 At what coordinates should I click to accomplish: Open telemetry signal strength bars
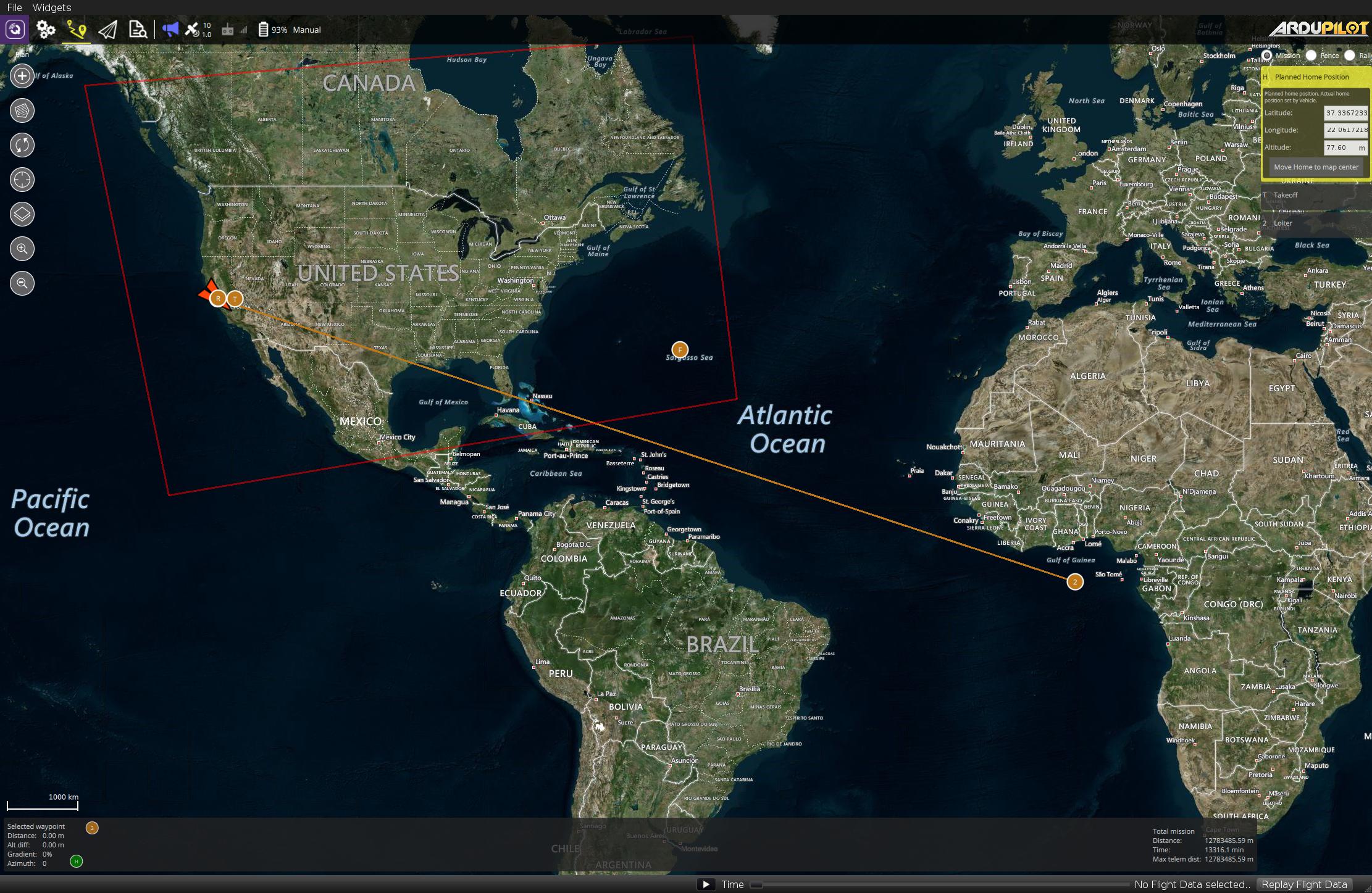coord(243,30)
